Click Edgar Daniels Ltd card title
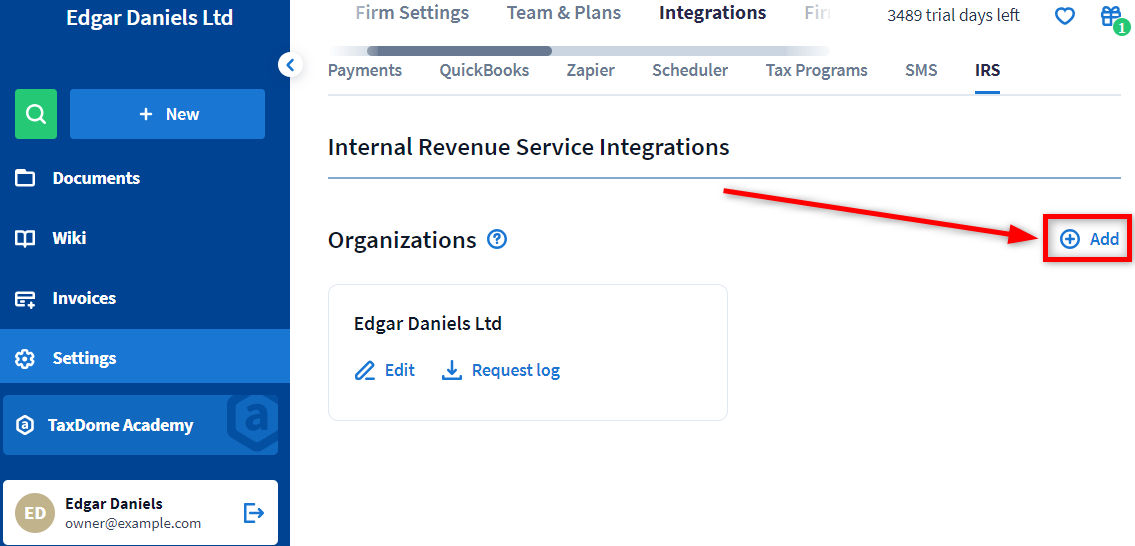This screenshot has height=546, width=1135. coord(428,324)
